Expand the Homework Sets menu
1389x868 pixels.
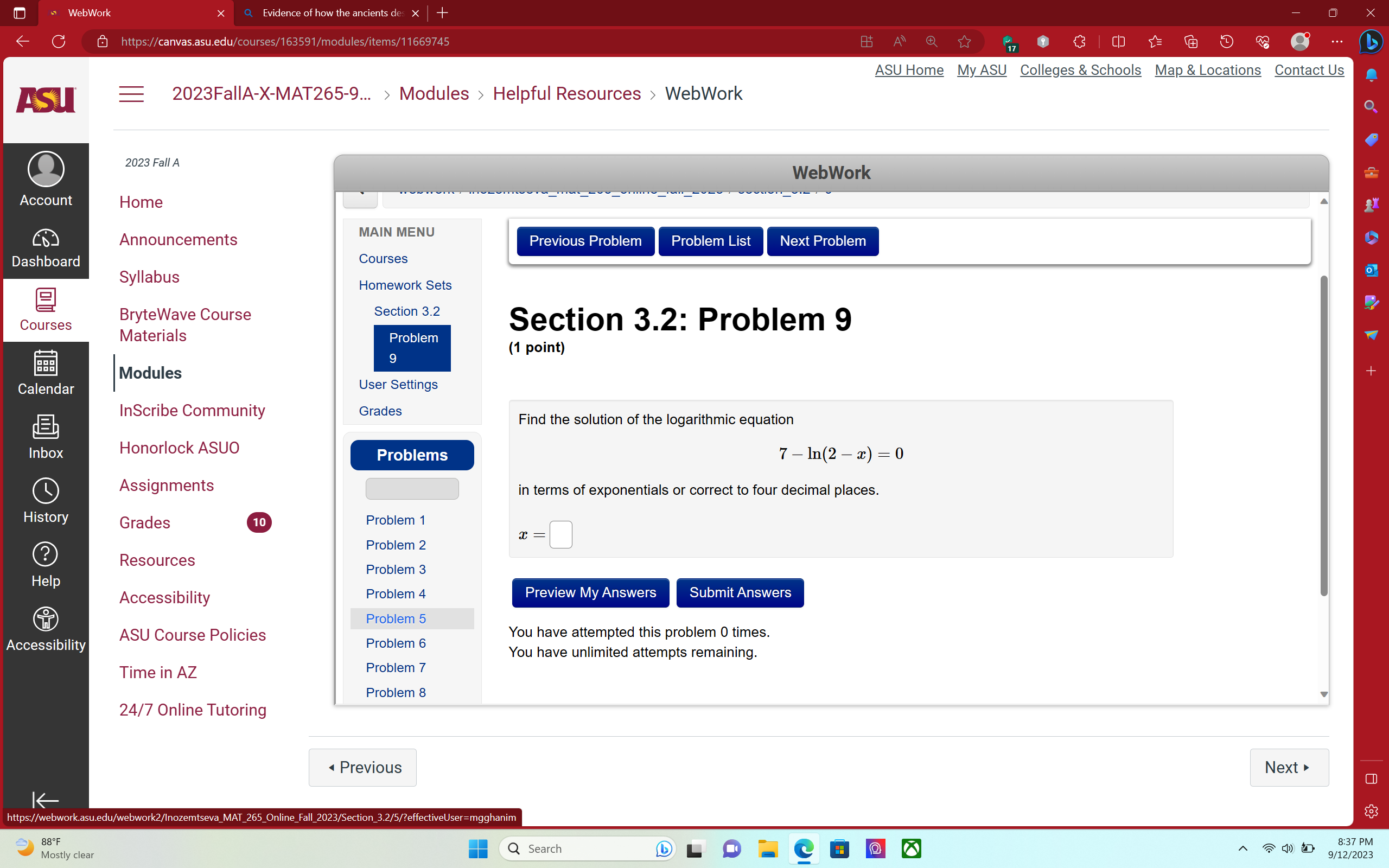[405, 285]
